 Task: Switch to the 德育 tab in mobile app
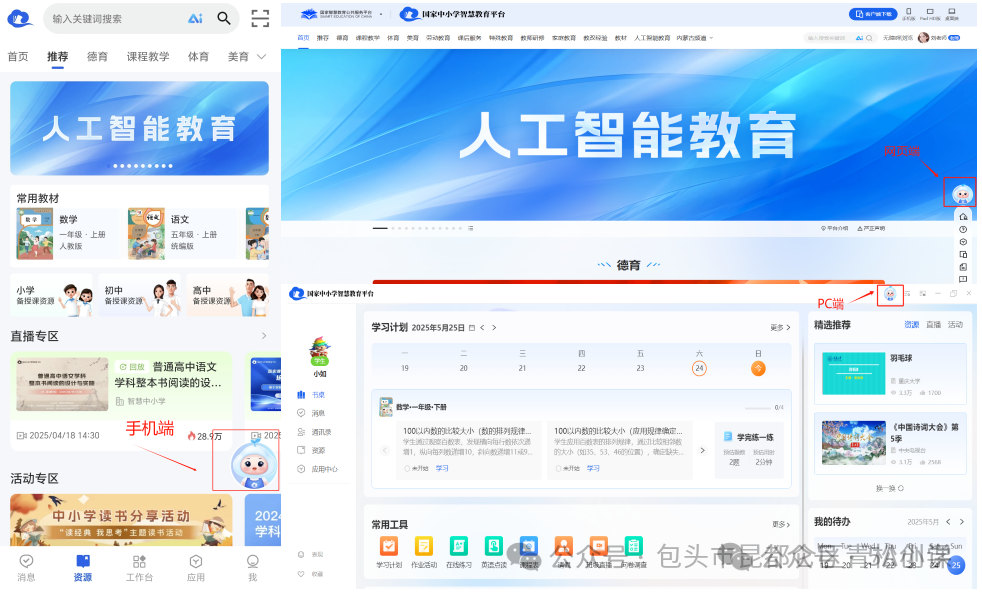(x=98, y=57)
